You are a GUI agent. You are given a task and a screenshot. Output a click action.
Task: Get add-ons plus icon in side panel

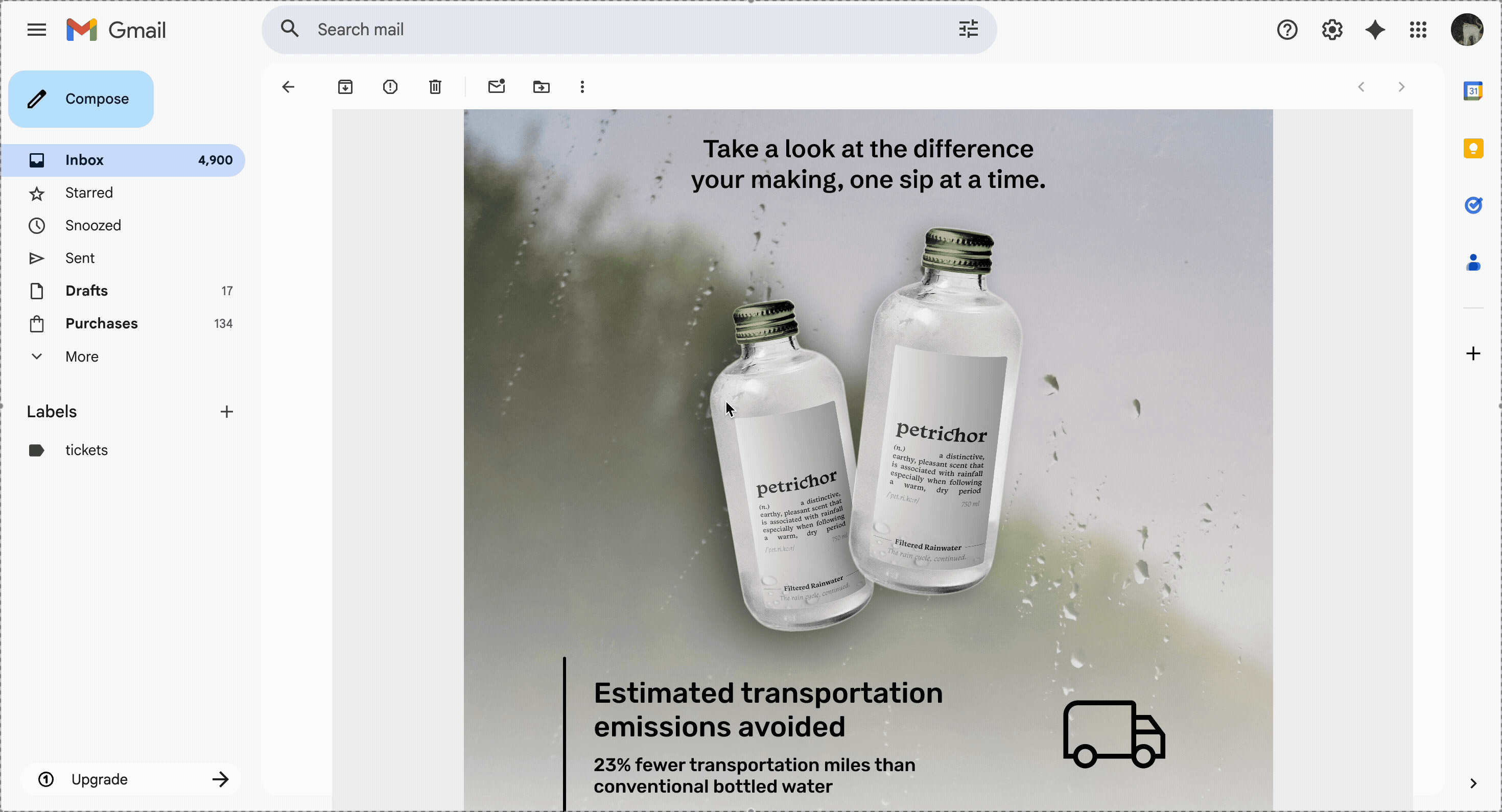[x=1473, y=353]
